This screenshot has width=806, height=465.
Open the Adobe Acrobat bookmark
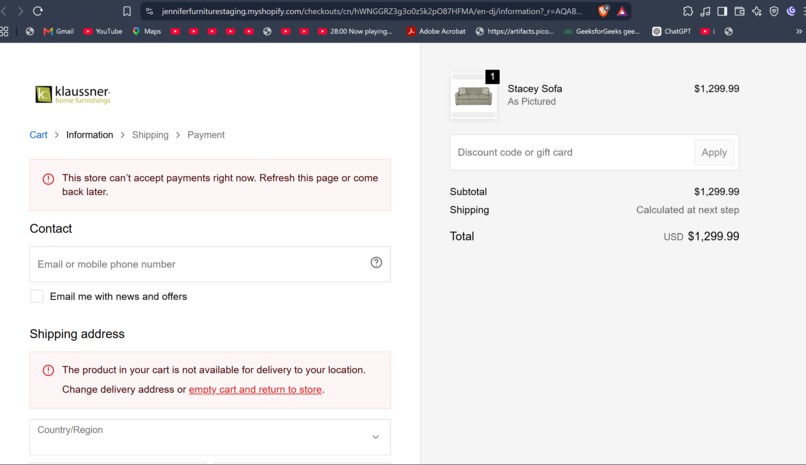click(436, 31)
